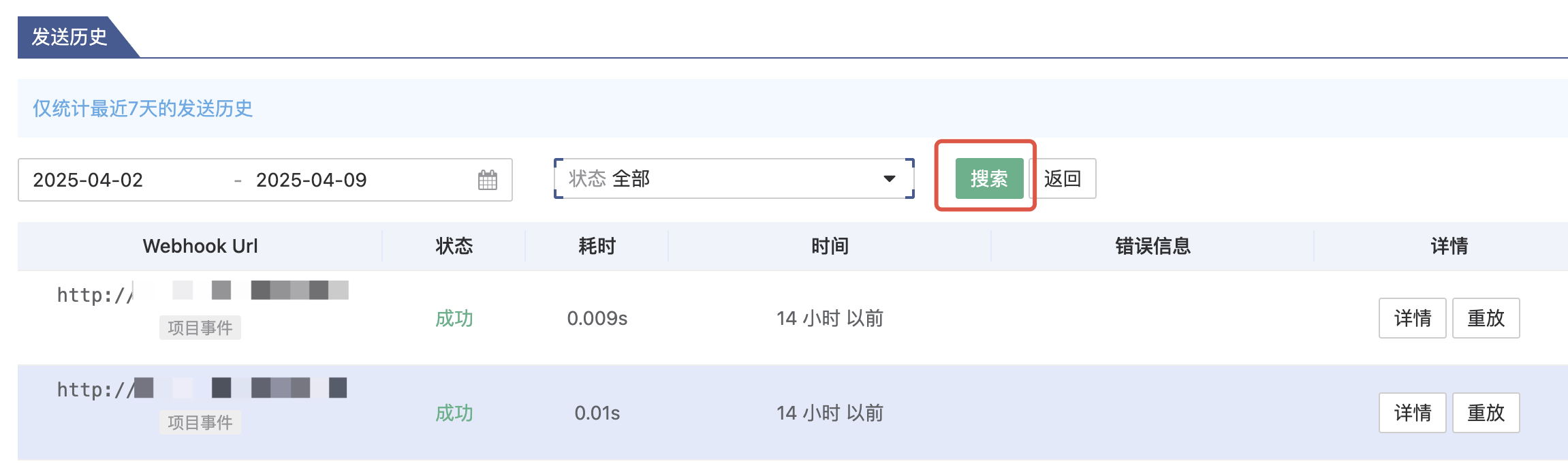The width and height of the screenshot is (1568, 470).
Task: Select the end date 2025-04-09 field
Action: 311,180
